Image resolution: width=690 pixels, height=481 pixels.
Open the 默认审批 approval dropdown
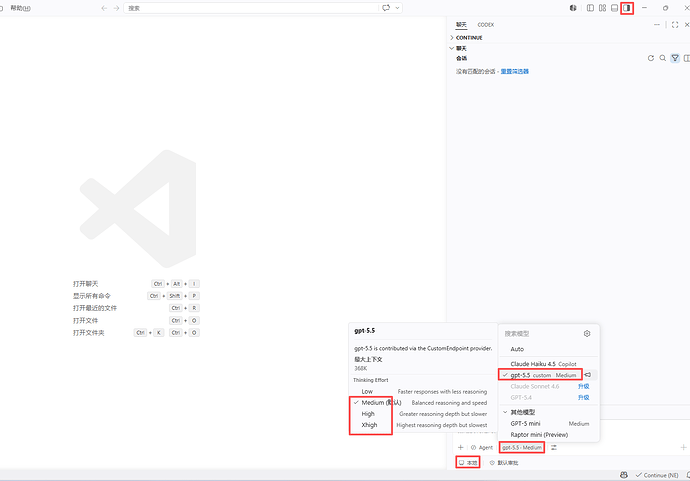coord(504,463)
